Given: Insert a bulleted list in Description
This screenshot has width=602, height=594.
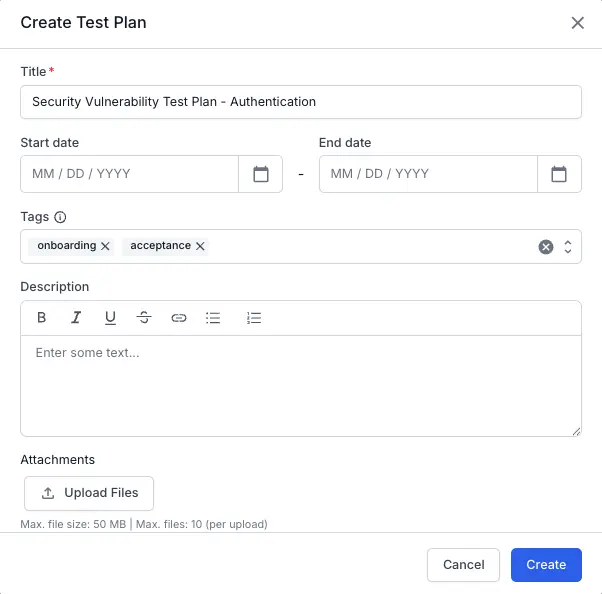Looking at the screenshot, I should click(213, 318).
